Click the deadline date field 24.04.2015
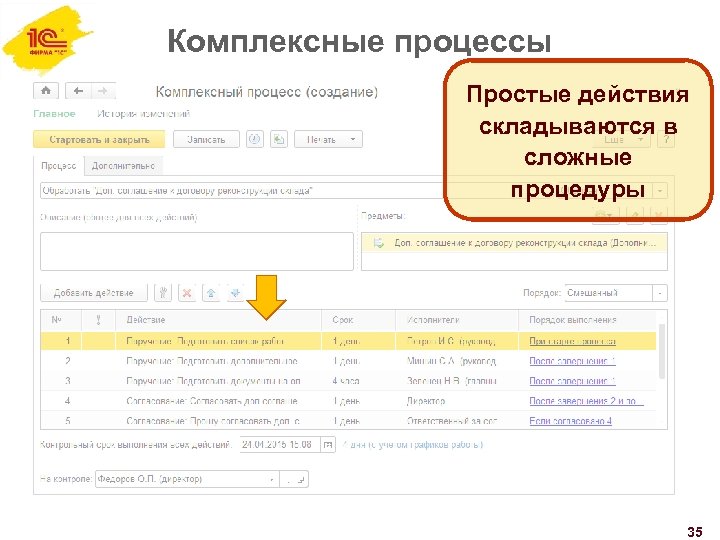 click(x=280, y=444)
